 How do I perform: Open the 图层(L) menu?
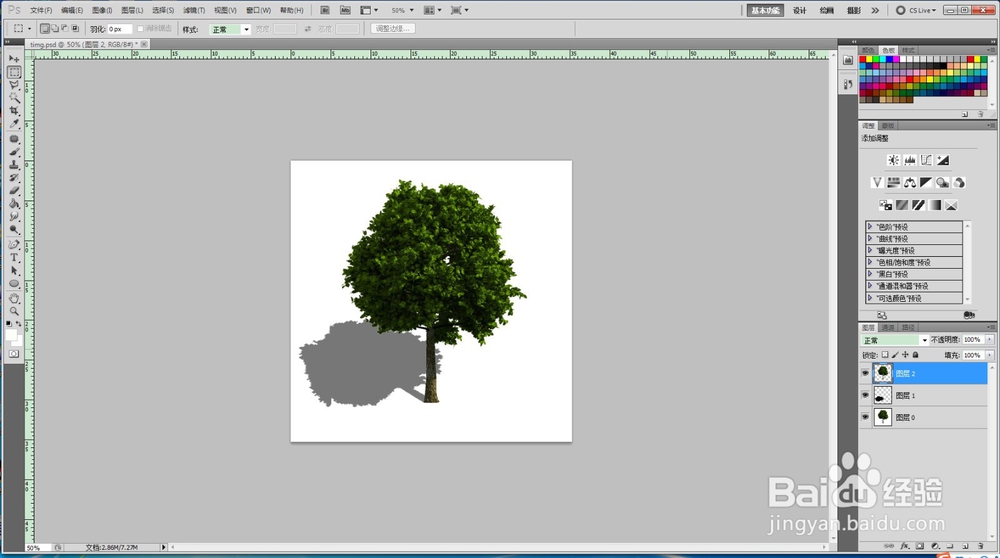point(133,10)
